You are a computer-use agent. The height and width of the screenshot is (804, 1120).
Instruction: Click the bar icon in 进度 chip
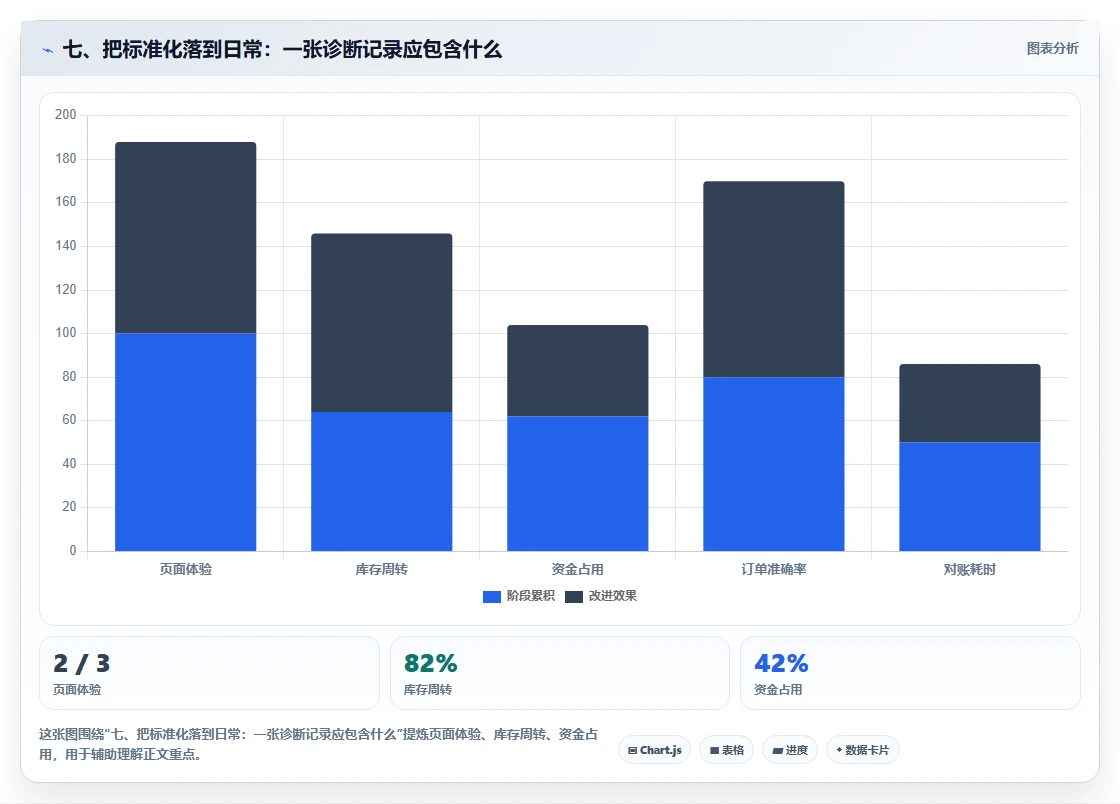(x=778, y=750)
